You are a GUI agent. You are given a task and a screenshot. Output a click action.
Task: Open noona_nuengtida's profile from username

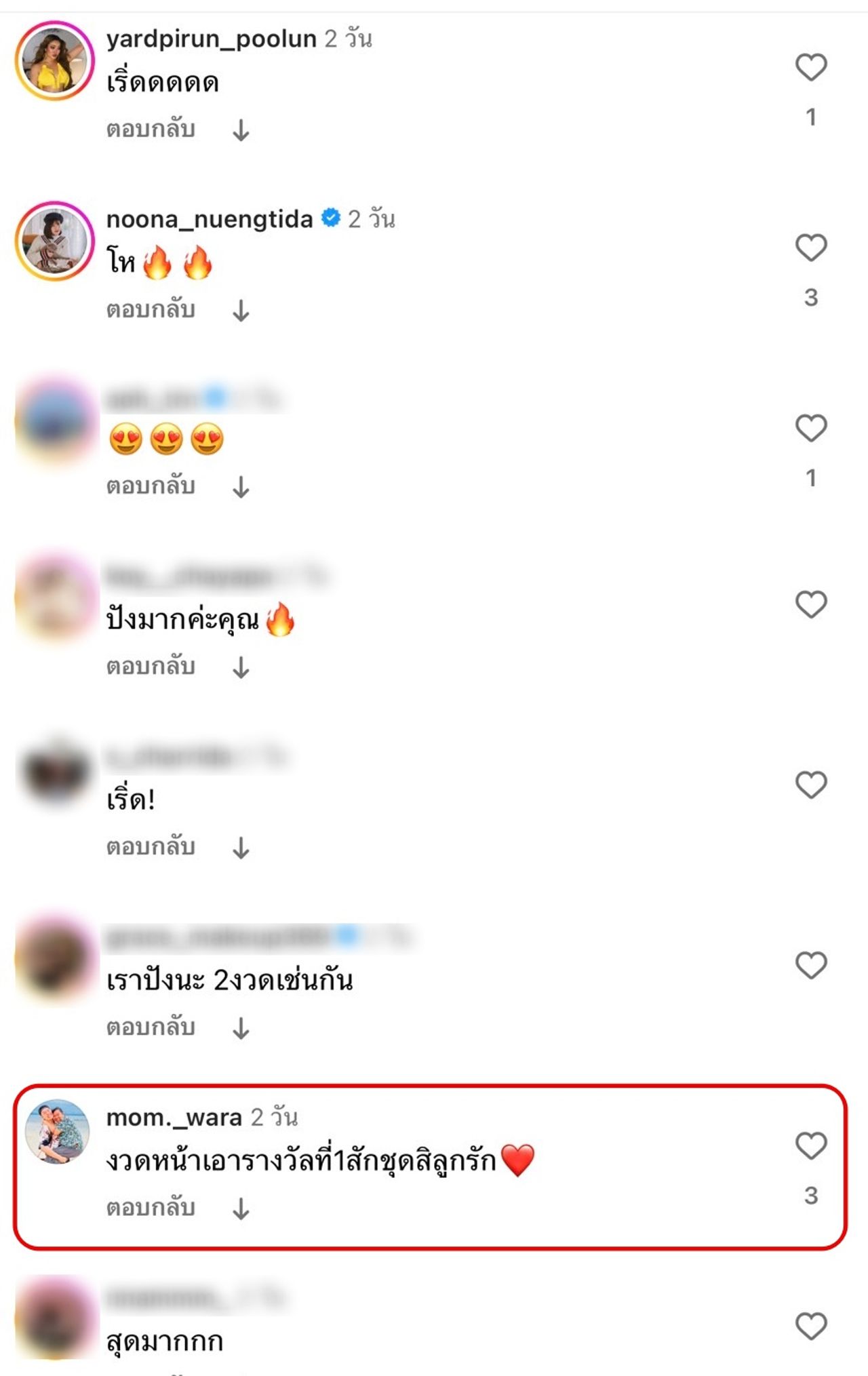point(210,219)
